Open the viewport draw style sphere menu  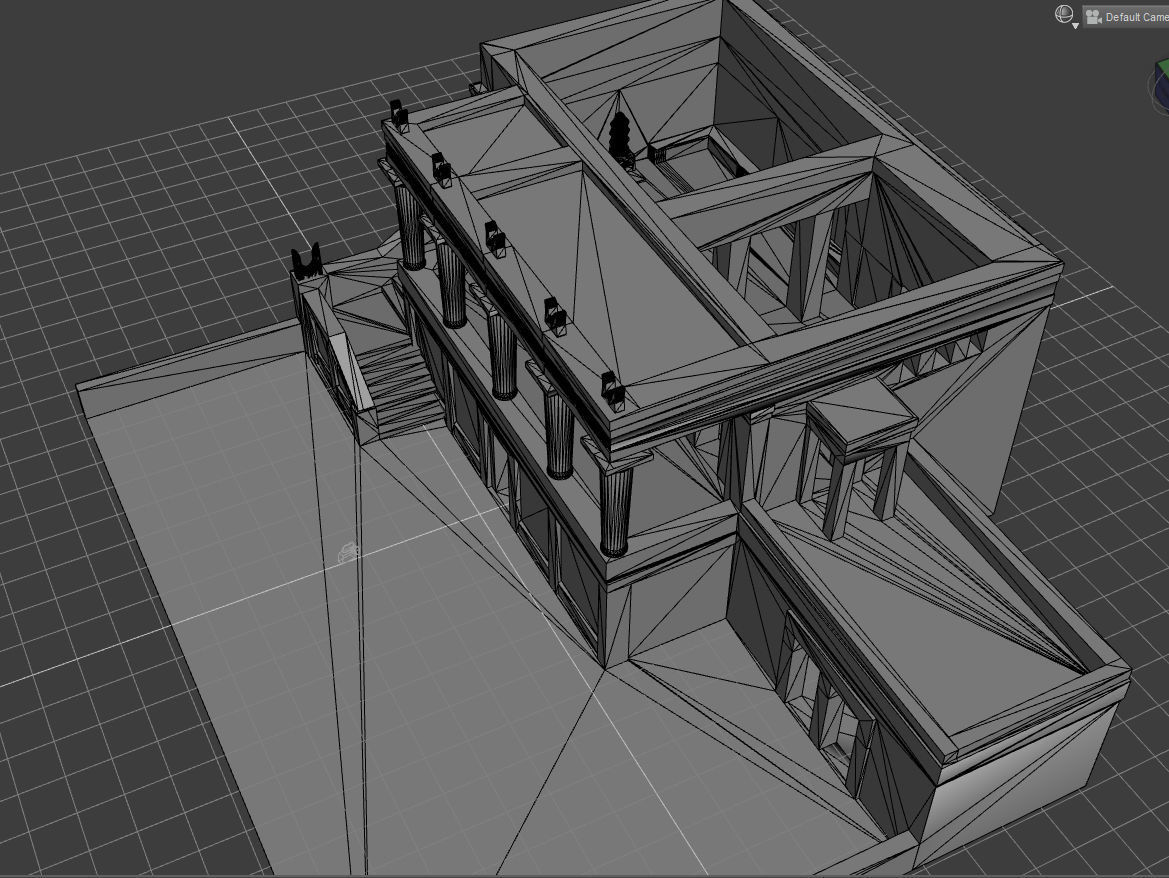(x=1066, y=16)
